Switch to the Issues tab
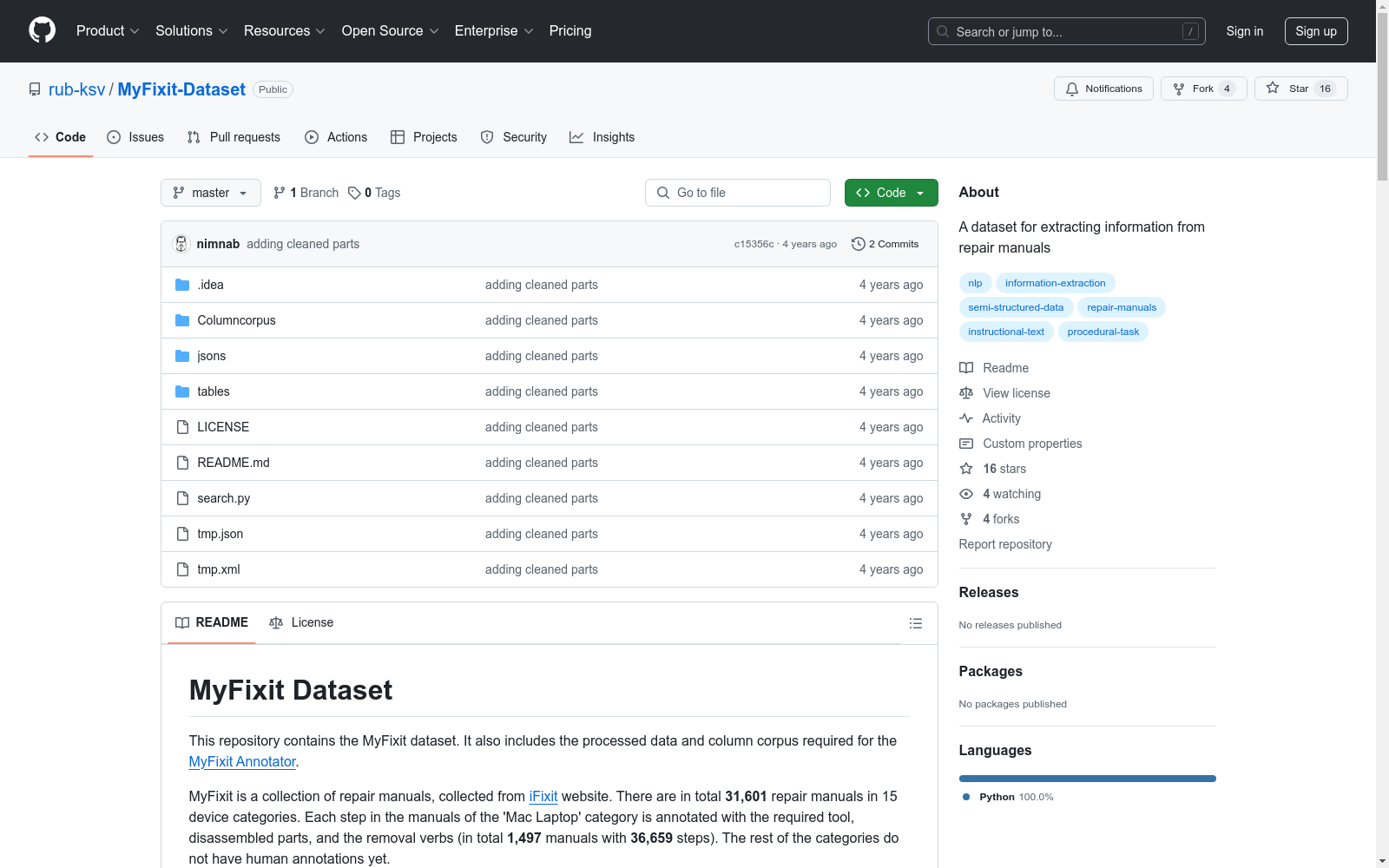This screenshot has width=1389, height=868. (135, 137)
